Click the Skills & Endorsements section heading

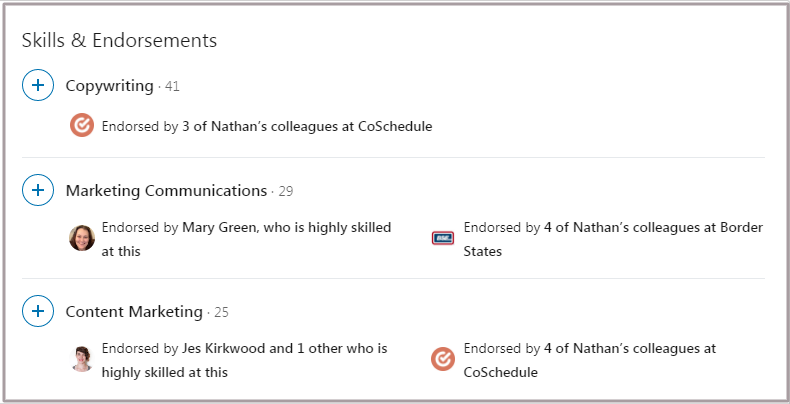(119, 40)
